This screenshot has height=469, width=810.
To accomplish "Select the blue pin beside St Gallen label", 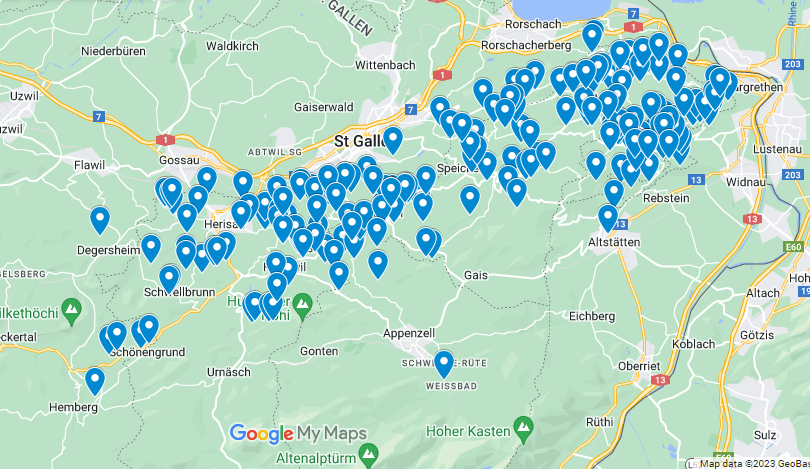I will coord(393,140).
